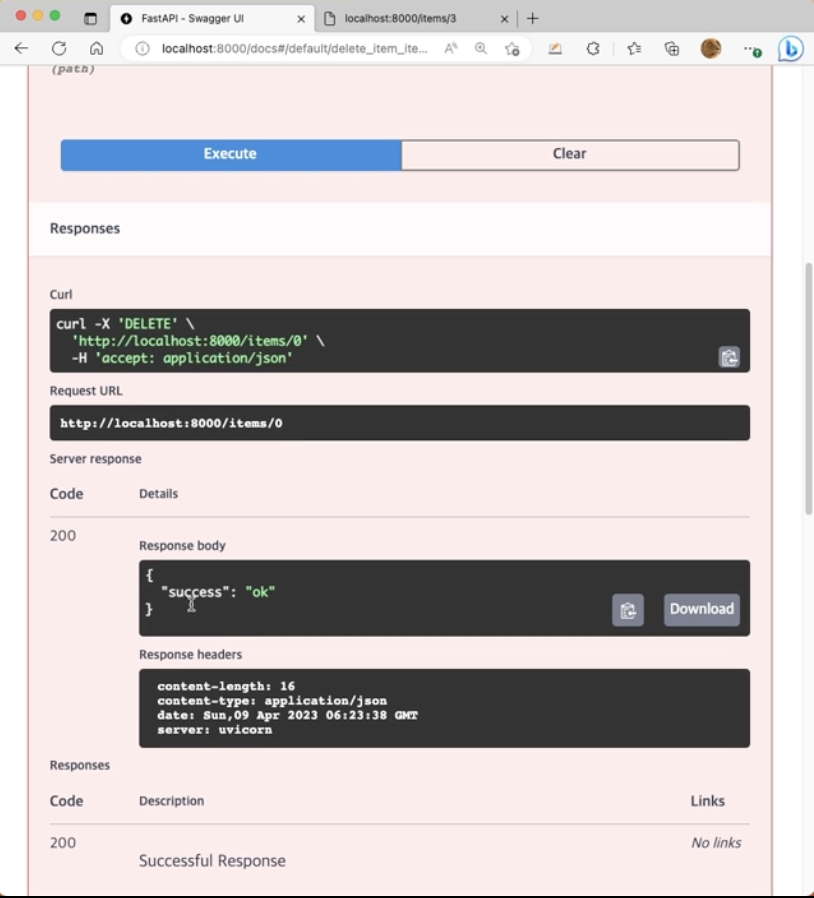Switch to the FastAPI - Swagger UI tab
This screenshot has height=898, width=814.
click(212, 18)
